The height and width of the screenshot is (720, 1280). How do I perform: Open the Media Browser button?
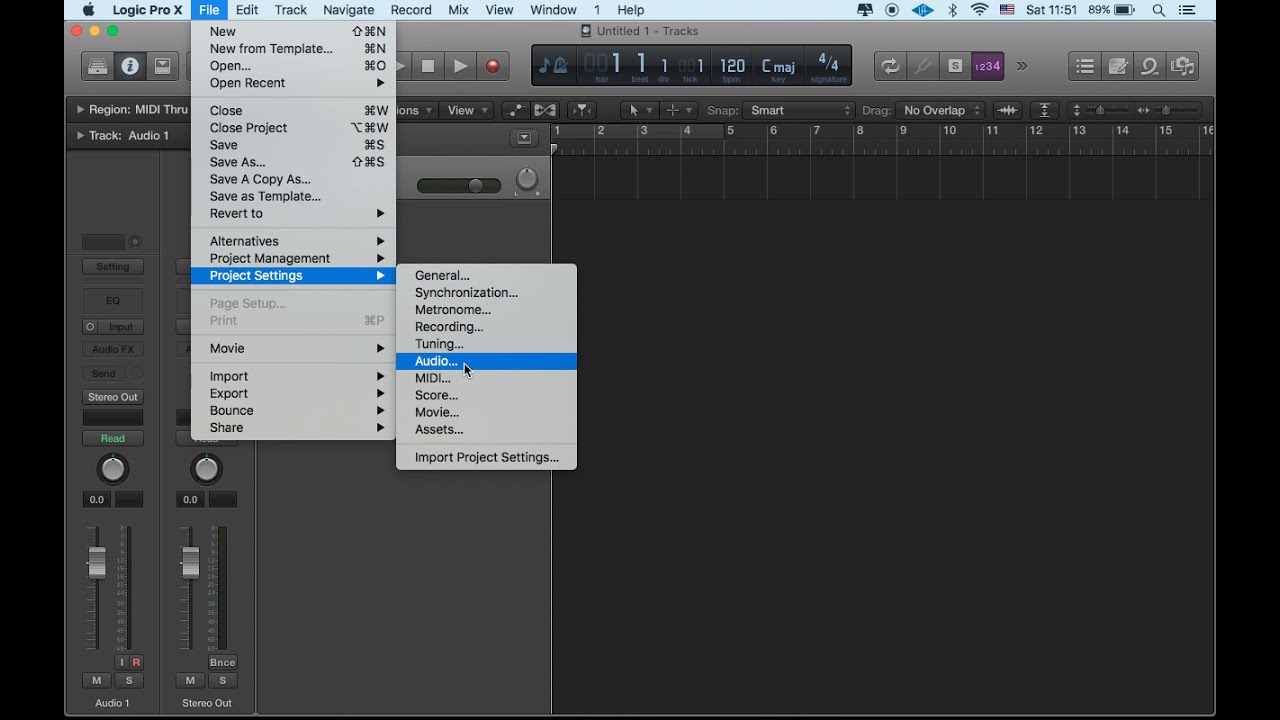click(1183, 67)
